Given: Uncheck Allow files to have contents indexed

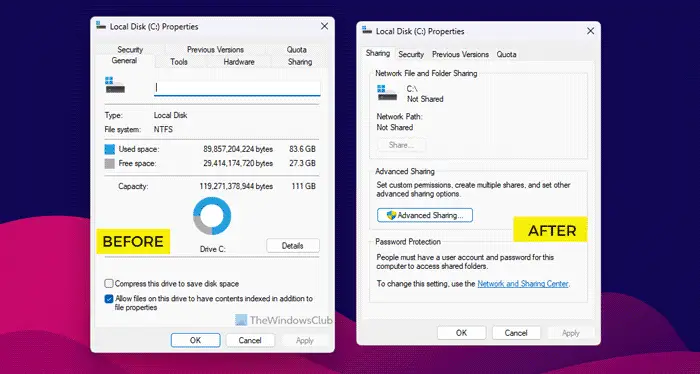Looking at the screenshot, I should coord(108,299).
